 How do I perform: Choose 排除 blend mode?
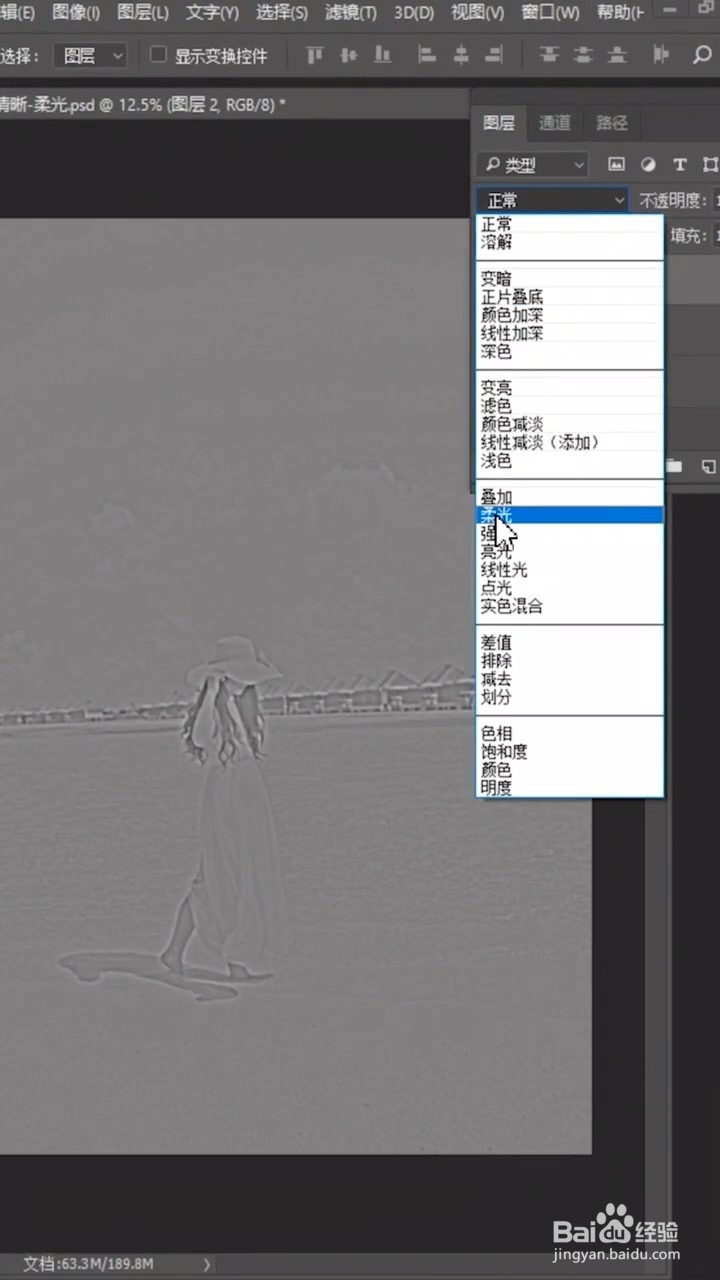pos(568,661)
